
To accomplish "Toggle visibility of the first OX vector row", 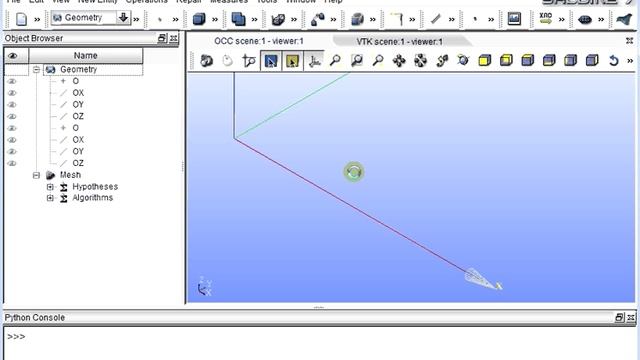I will [x=12, y=93].
